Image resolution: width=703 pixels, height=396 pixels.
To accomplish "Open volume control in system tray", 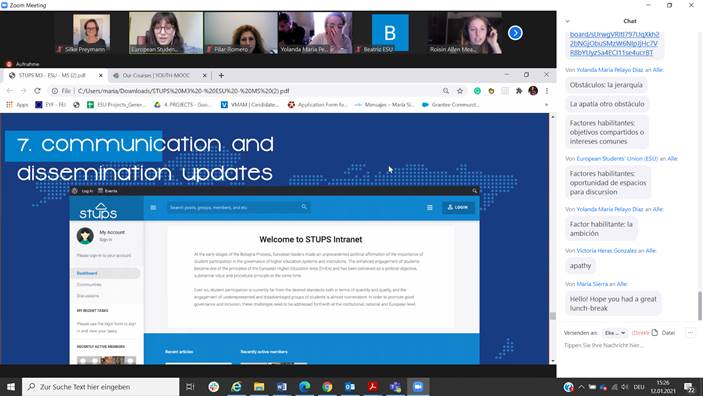I will 625,387.
